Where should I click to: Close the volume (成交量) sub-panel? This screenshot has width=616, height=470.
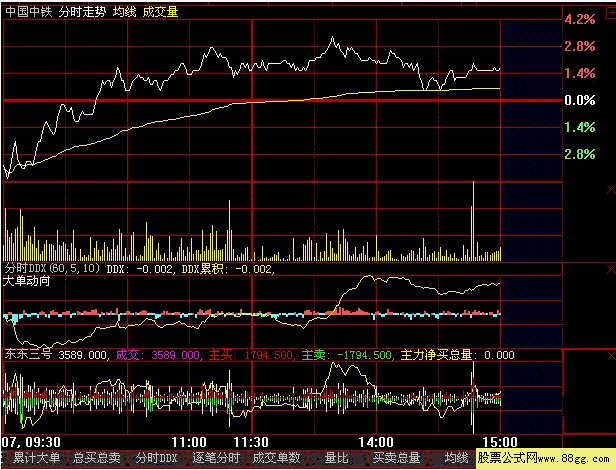(x=611, y=190)
